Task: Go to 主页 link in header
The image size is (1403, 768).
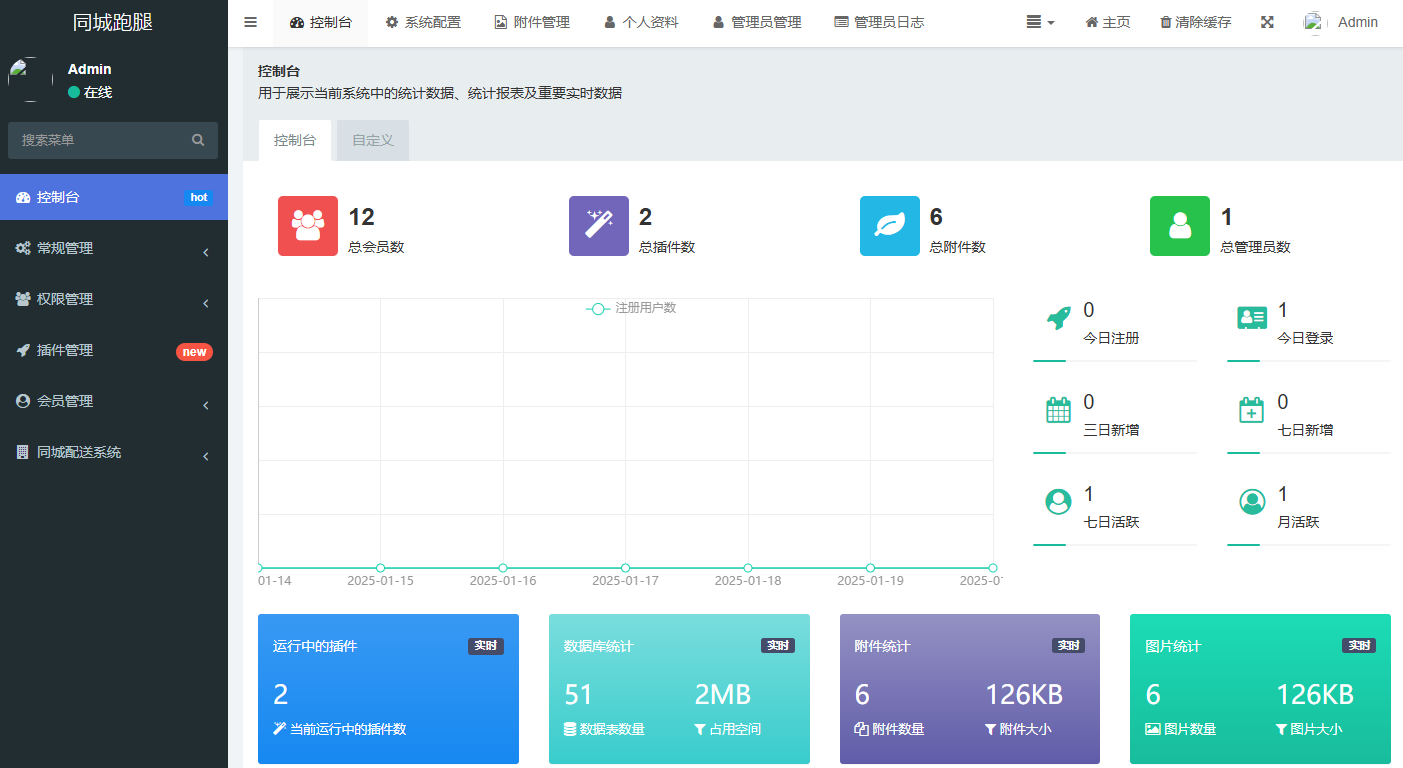Action: point(1107,22)
